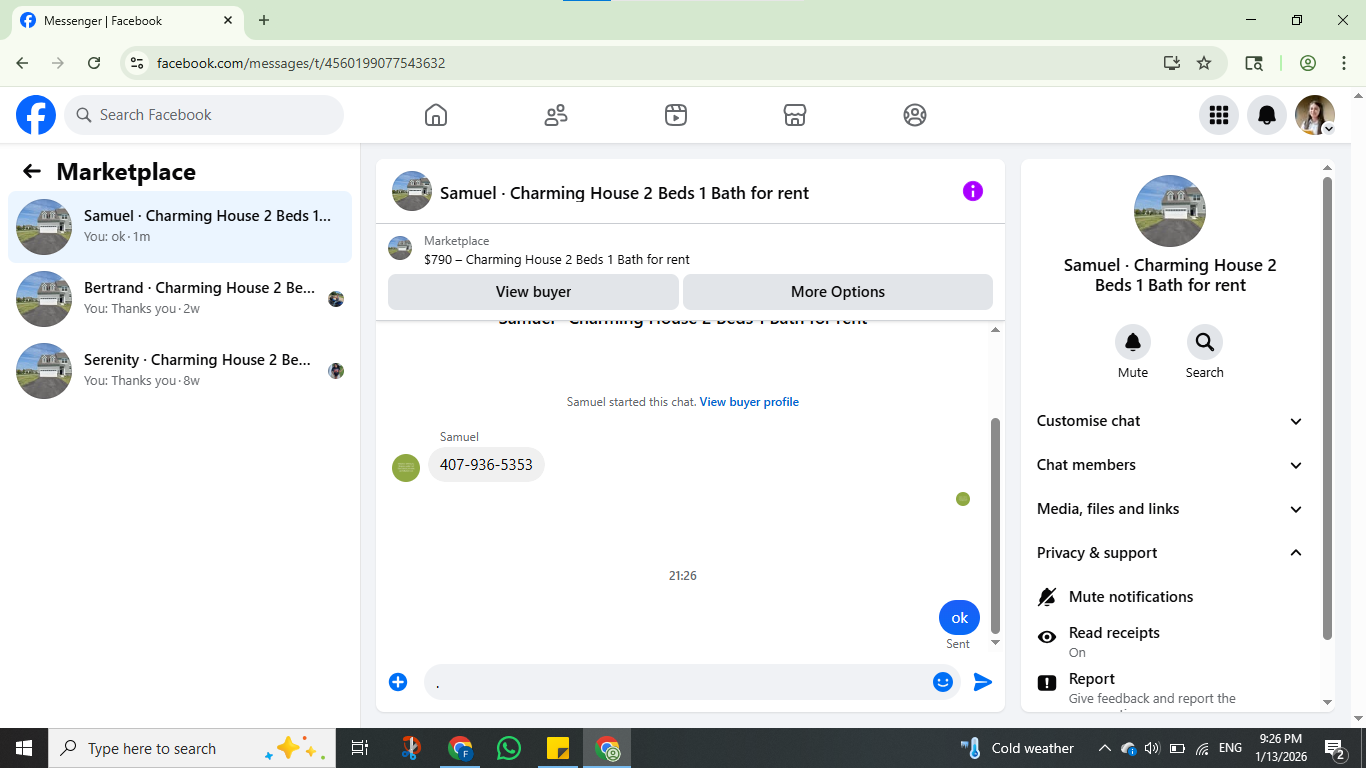The width and height of the screenshot is (1366, 768).
Task: Open Chrome profile icon
Action: tap(1308, 63)
